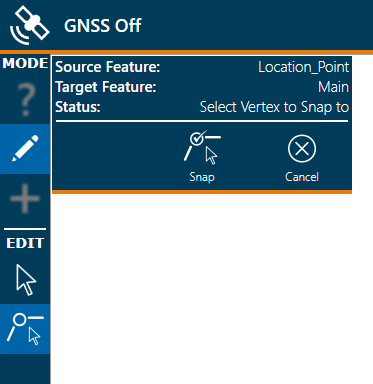
Task: Click the Location_Point source feature value
Action: pos(304,67)
